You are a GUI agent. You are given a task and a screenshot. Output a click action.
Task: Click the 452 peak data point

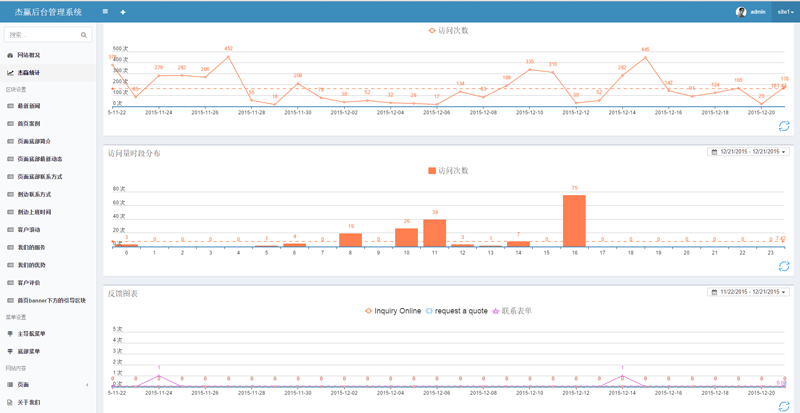click(x=229, y=57)
